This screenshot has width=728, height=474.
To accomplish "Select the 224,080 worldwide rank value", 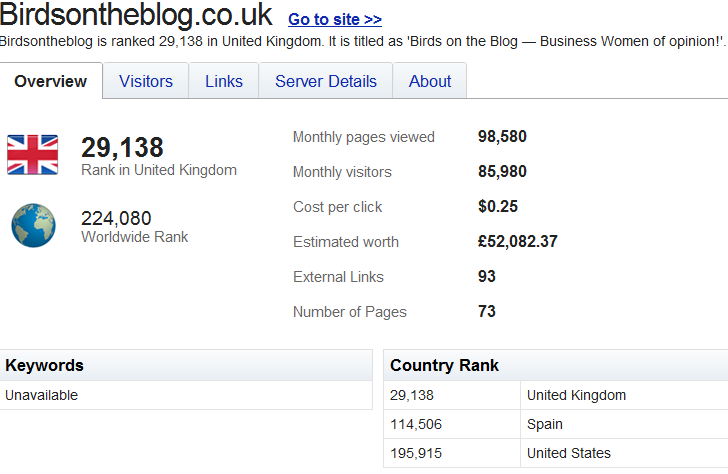I will coord(116,218).
